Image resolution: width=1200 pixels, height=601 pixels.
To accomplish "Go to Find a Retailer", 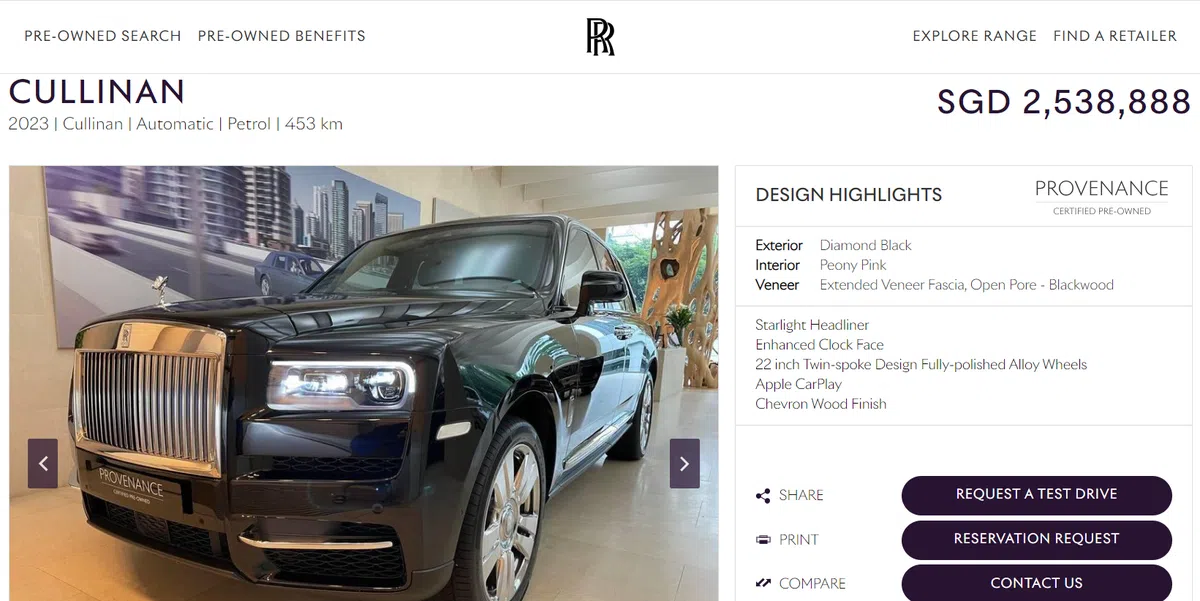I will (1115, 36).
